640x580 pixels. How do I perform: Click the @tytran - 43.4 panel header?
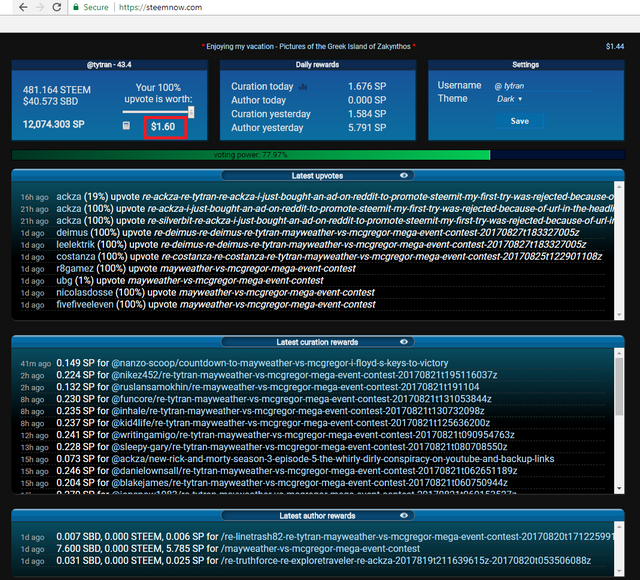(109, 64)
